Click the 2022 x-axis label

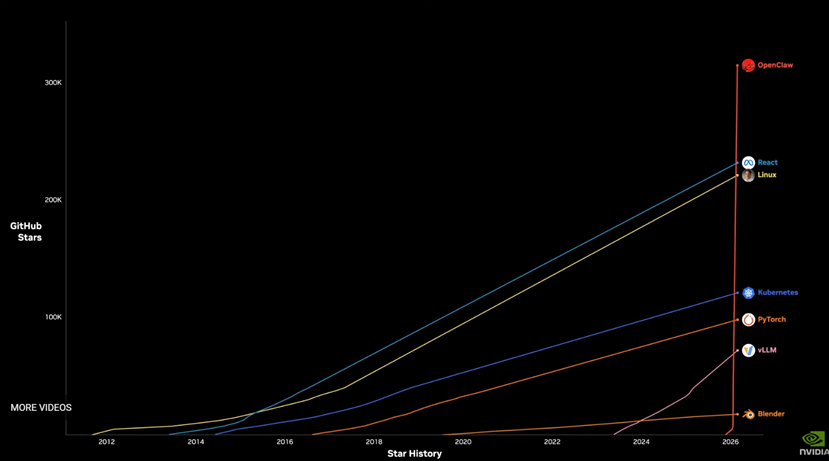552,442
